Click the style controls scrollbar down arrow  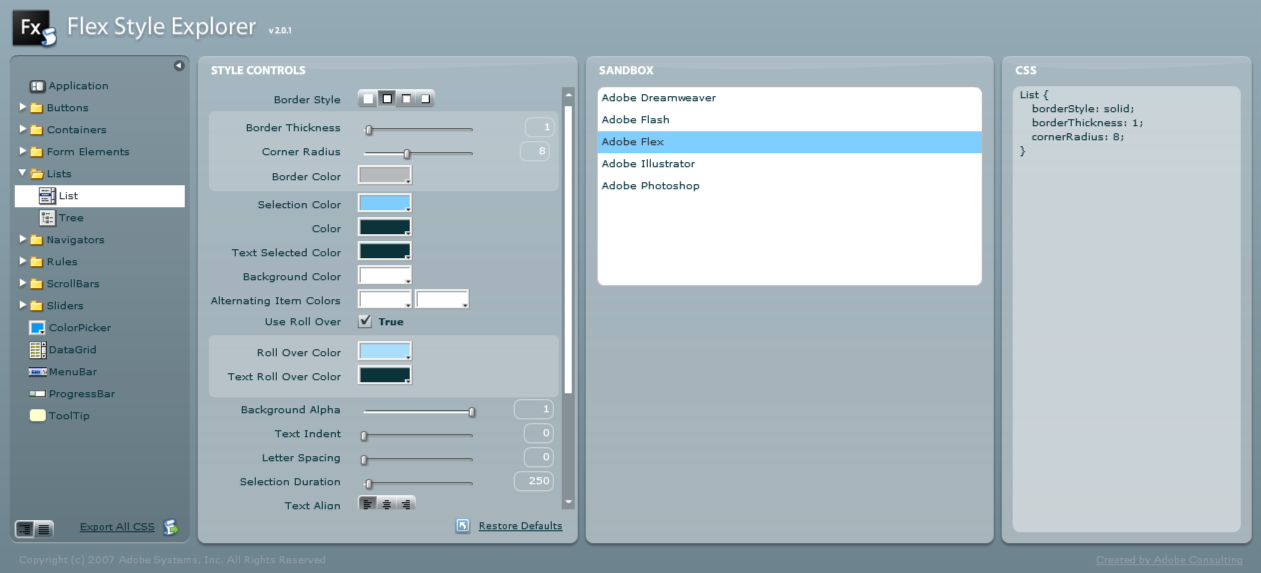569,502
